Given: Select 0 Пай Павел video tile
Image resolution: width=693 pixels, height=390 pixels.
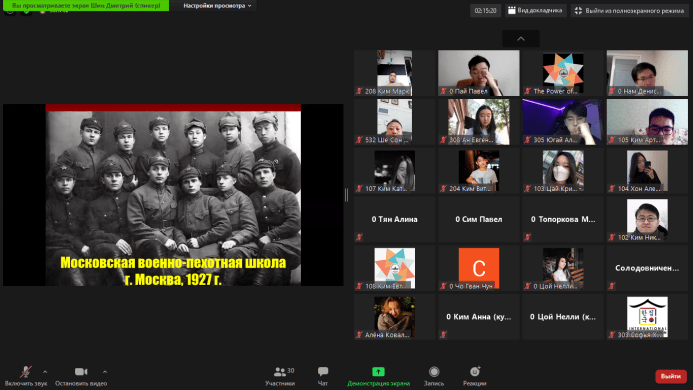Looking at the screenshot, I should 479,73.
